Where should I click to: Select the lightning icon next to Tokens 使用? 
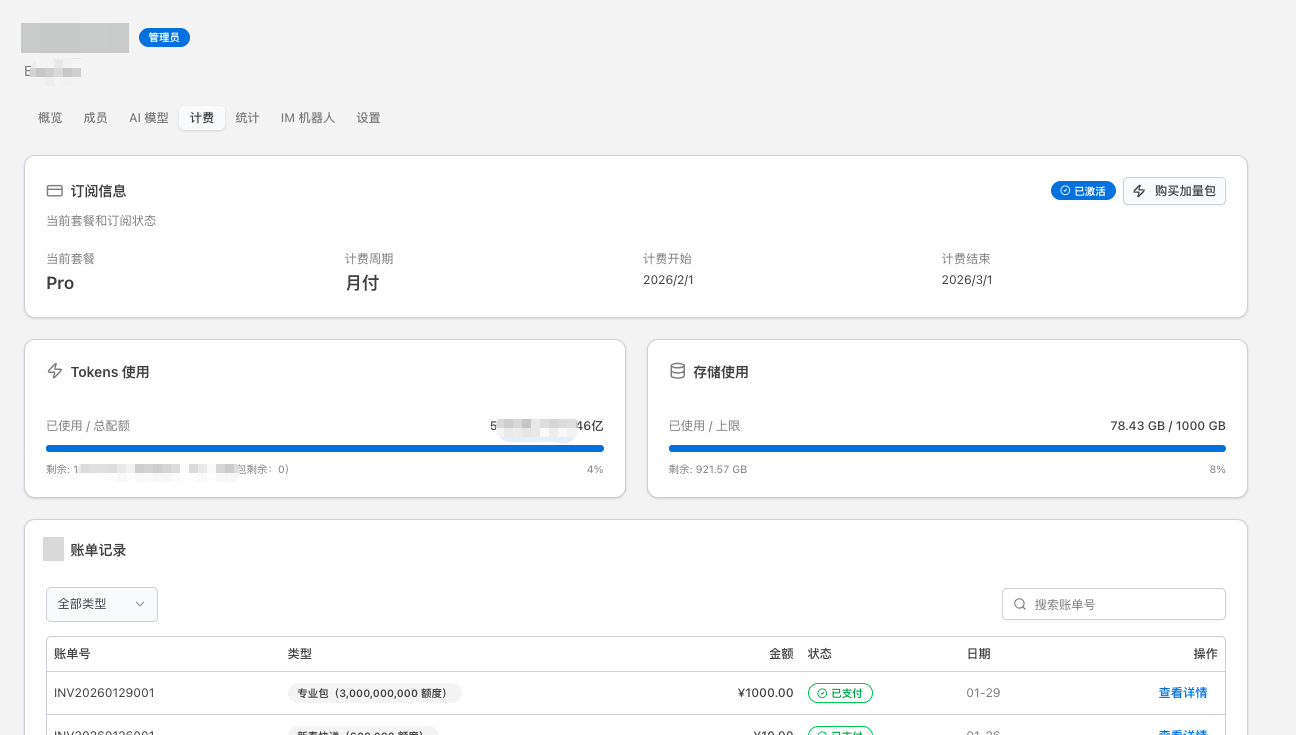pyautogui.click(x=55, y=371)
